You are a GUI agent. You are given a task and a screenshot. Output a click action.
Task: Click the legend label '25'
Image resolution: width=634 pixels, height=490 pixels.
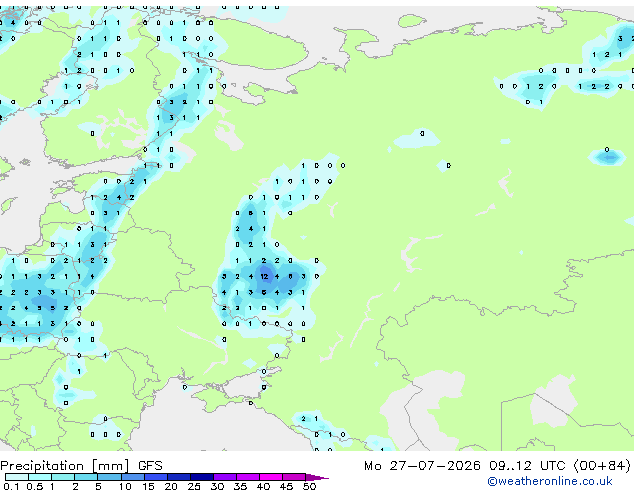(x=194, y=486)
